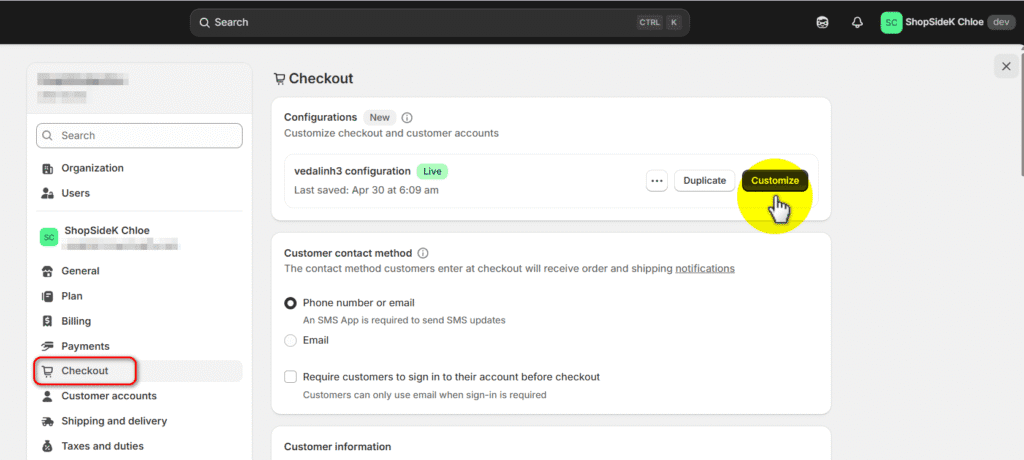Click the Customer information heading

click(338, 447)
